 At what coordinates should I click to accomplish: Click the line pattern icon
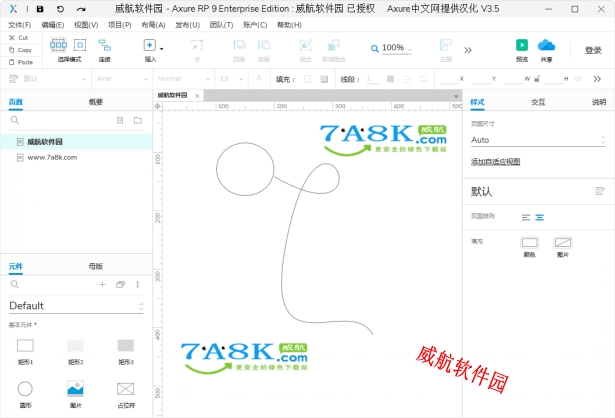coord(407,79)
